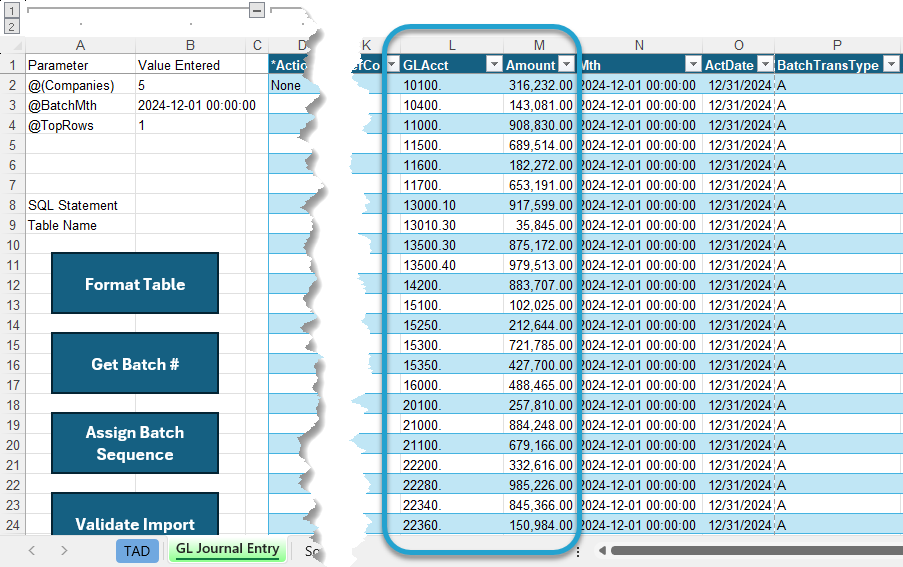Open the BatchTransType column filter dropdown

(892, 64)
